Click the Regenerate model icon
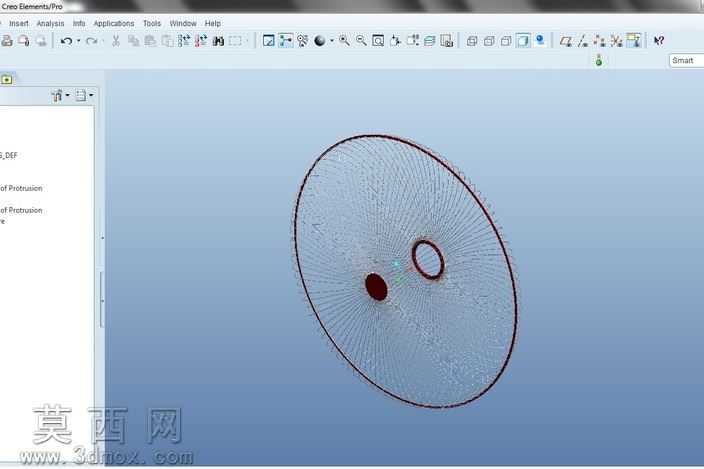The image size is (704, 469). [184, 41]
